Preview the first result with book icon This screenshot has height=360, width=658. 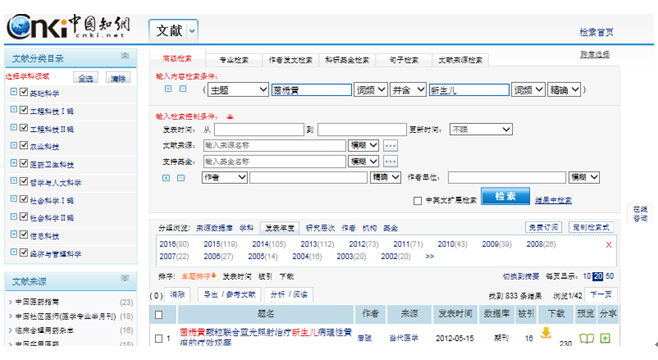[x=587, y=338]
